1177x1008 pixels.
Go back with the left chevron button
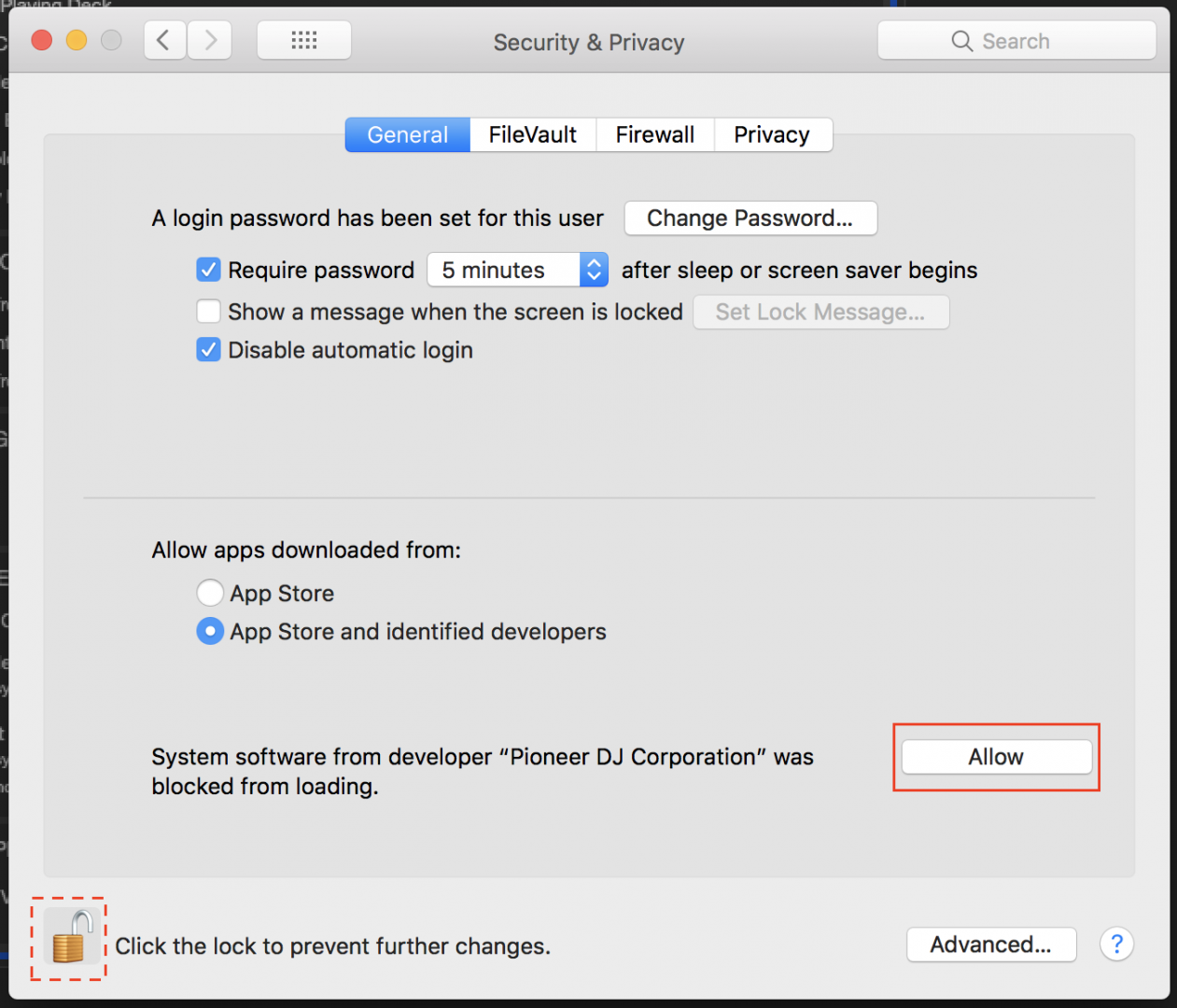click(x=164, y=40)
